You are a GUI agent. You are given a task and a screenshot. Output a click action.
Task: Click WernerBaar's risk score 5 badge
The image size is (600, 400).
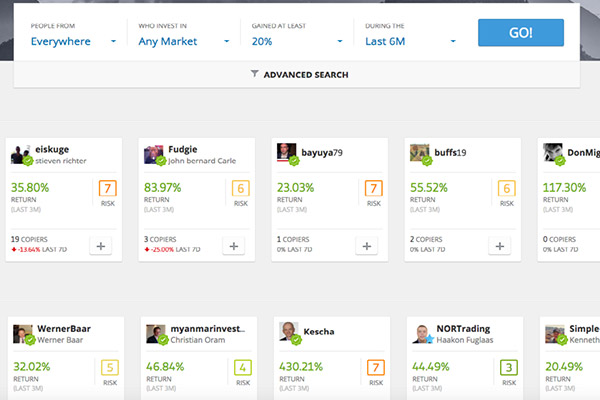(110, 367)
